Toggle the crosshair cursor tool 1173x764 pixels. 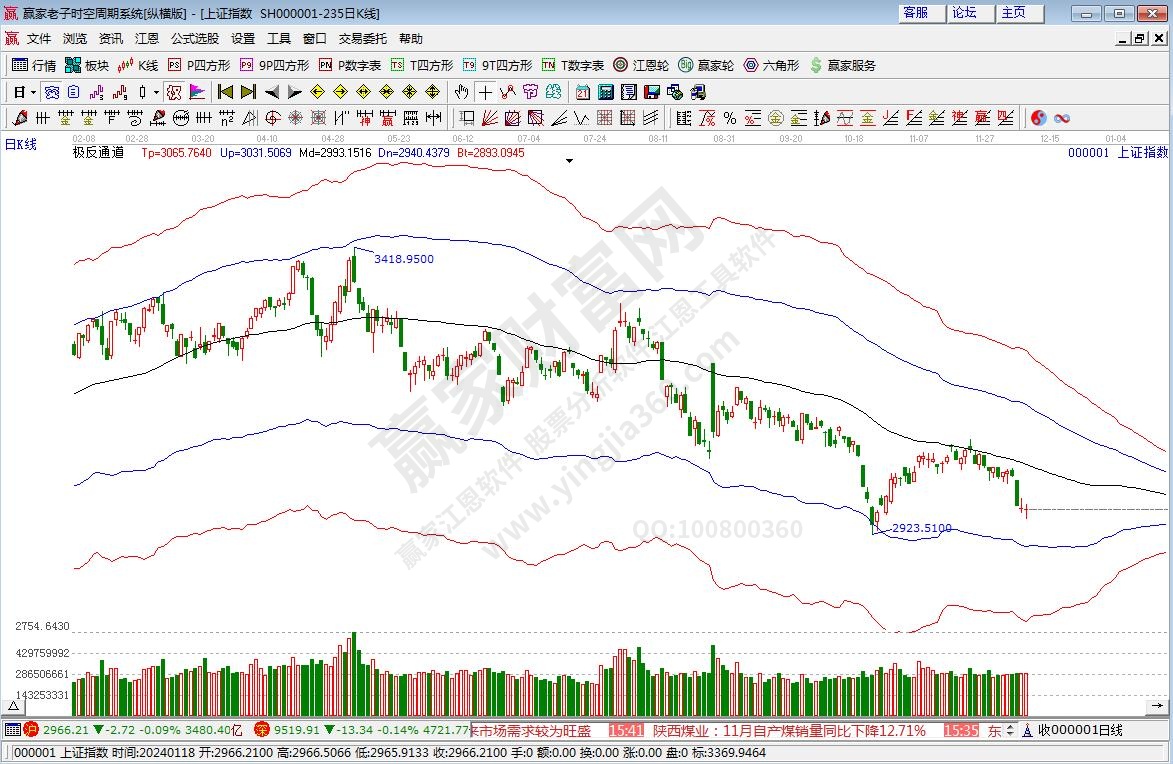pos(485,92)
